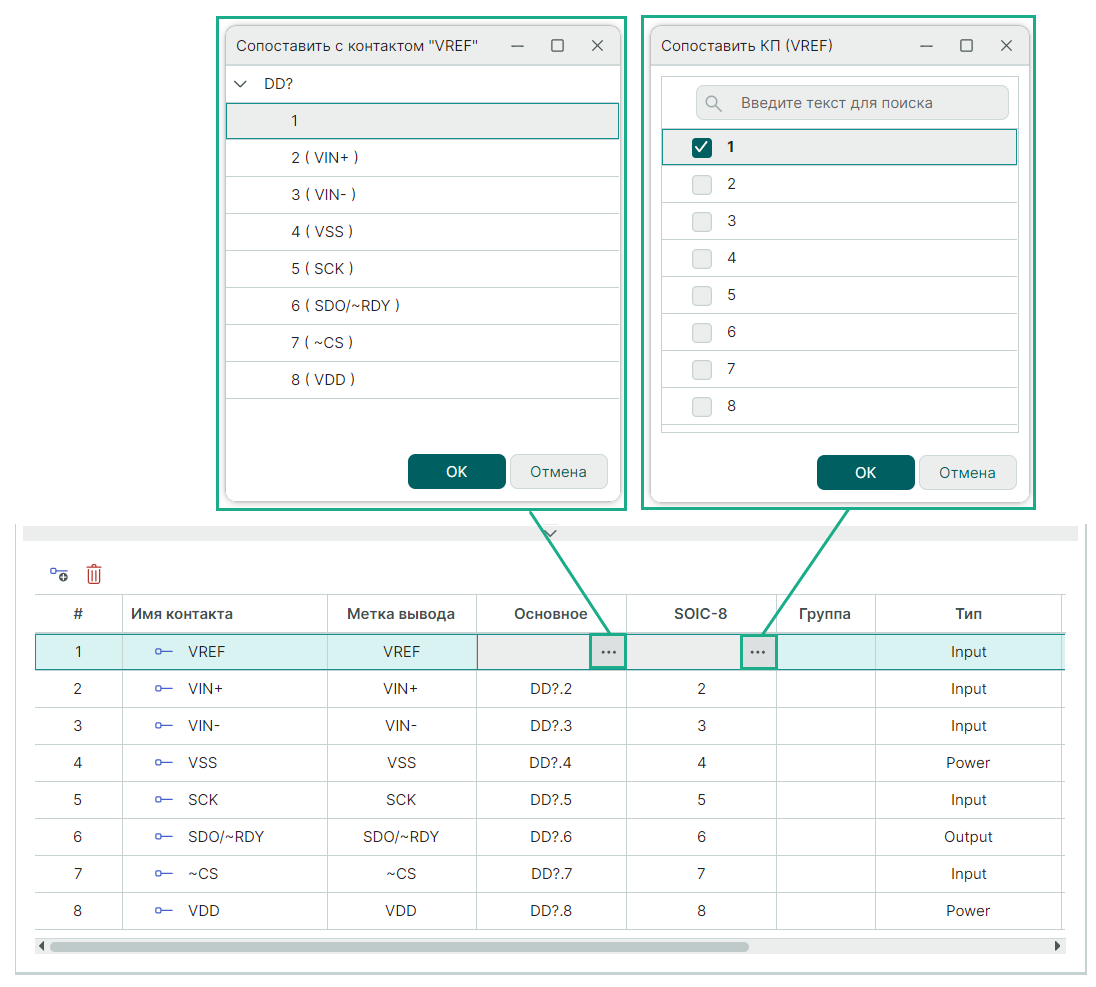Image resolution: width=1096 pixels, height=987 pixels.
Task: Click the add contact icon above table
Action: pyautogui.click(x=59, y=574)
